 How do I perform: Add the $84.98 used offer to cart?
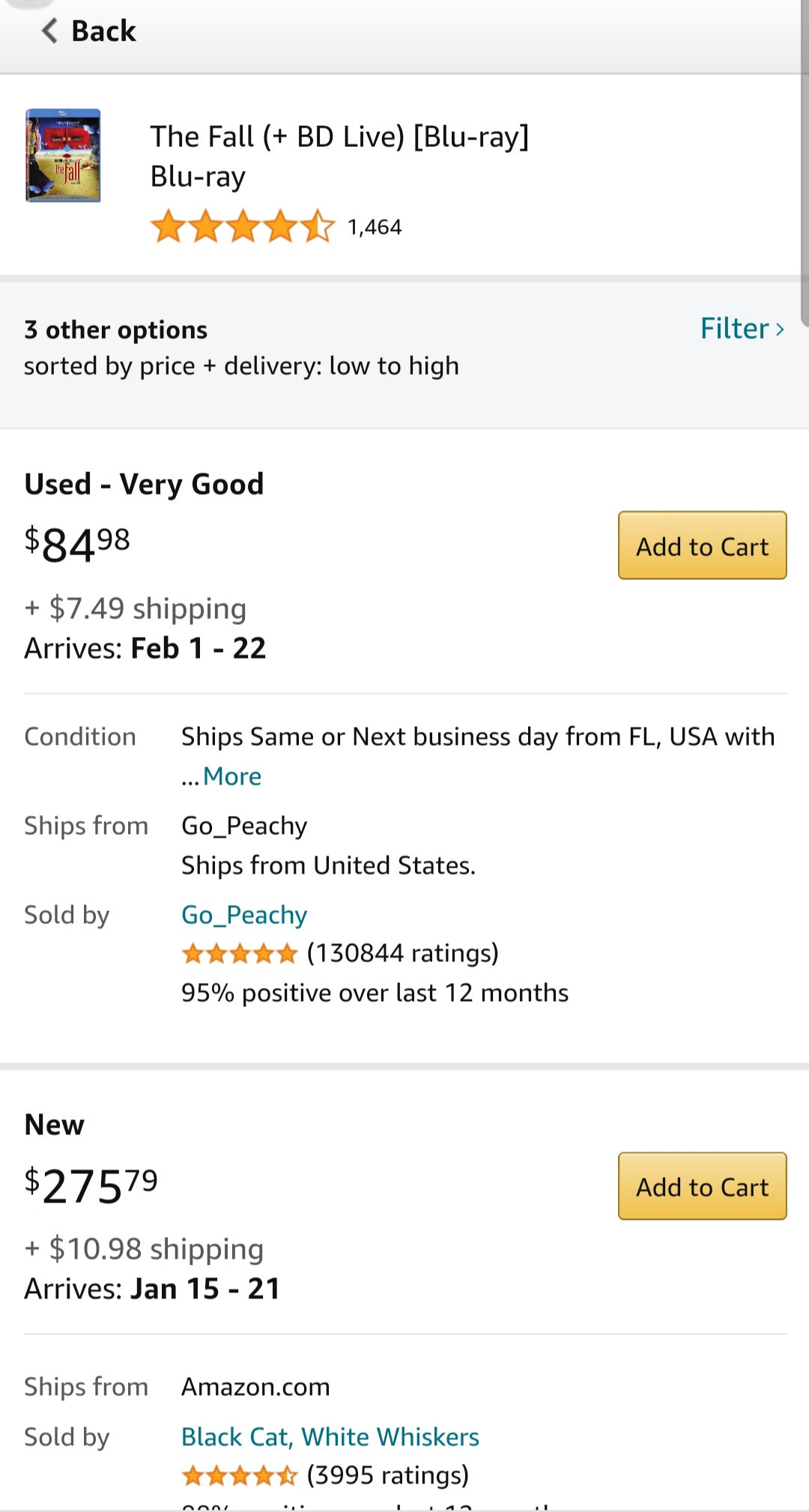(x=702, y=545)
